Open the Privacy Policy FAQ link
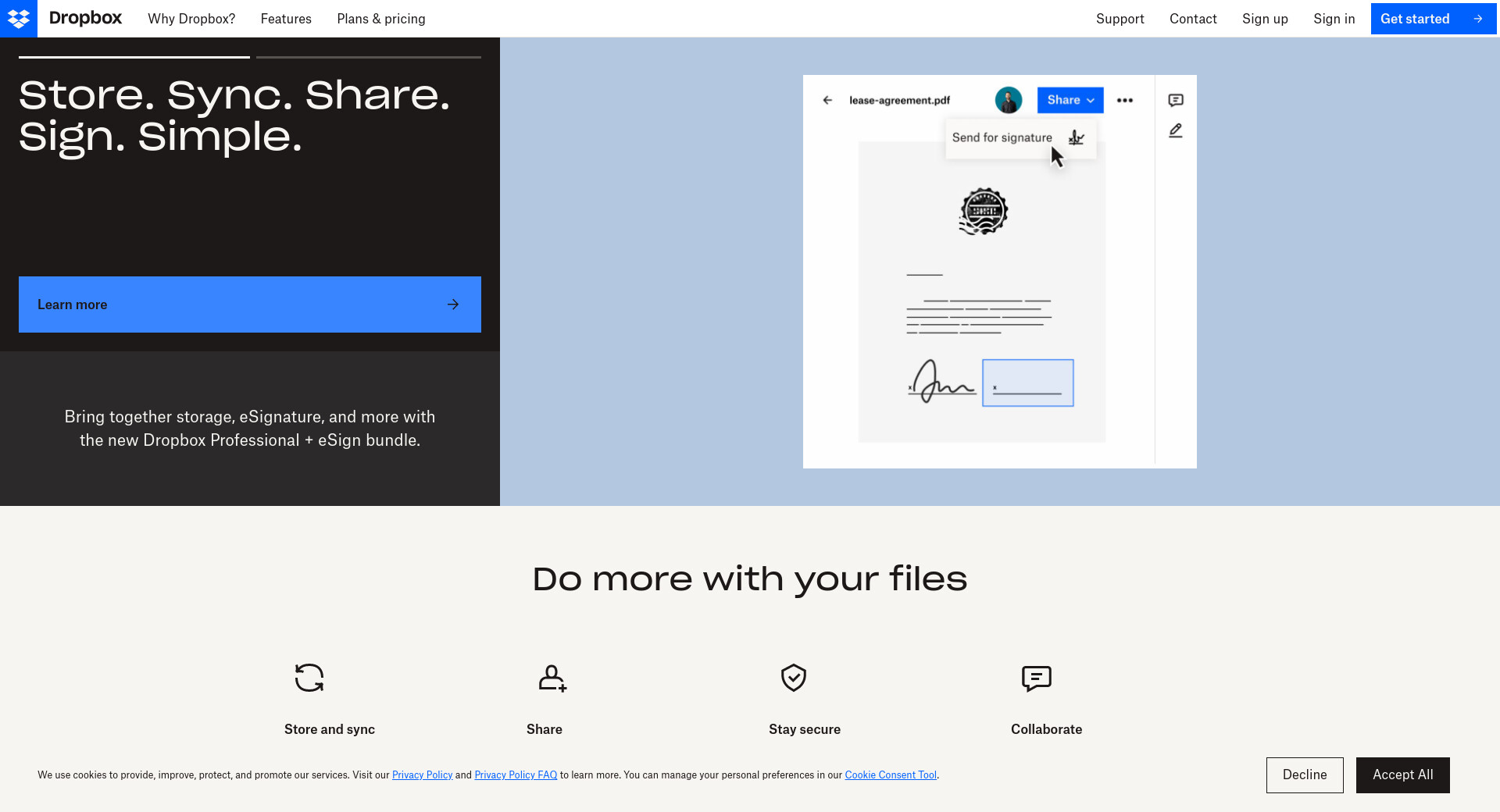This screenshot has width=1500, height=812. (x=516, y=775)
